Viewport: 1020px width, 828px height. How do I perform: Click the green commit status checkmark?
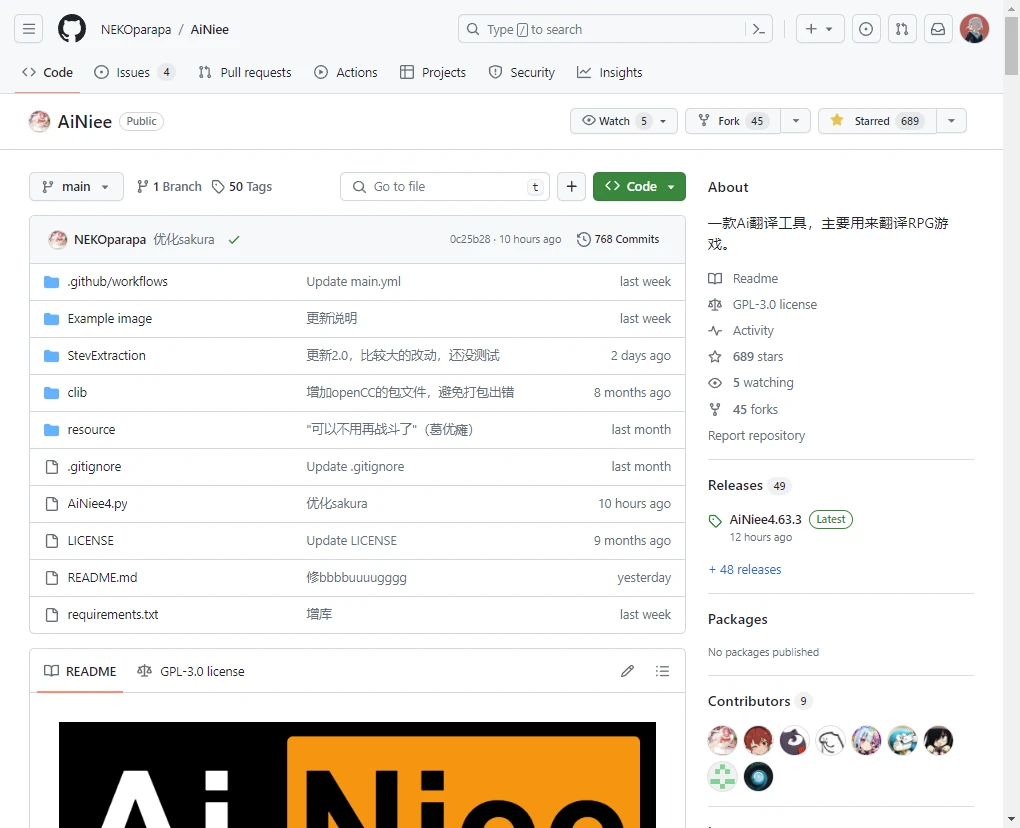tap(234, 239)
